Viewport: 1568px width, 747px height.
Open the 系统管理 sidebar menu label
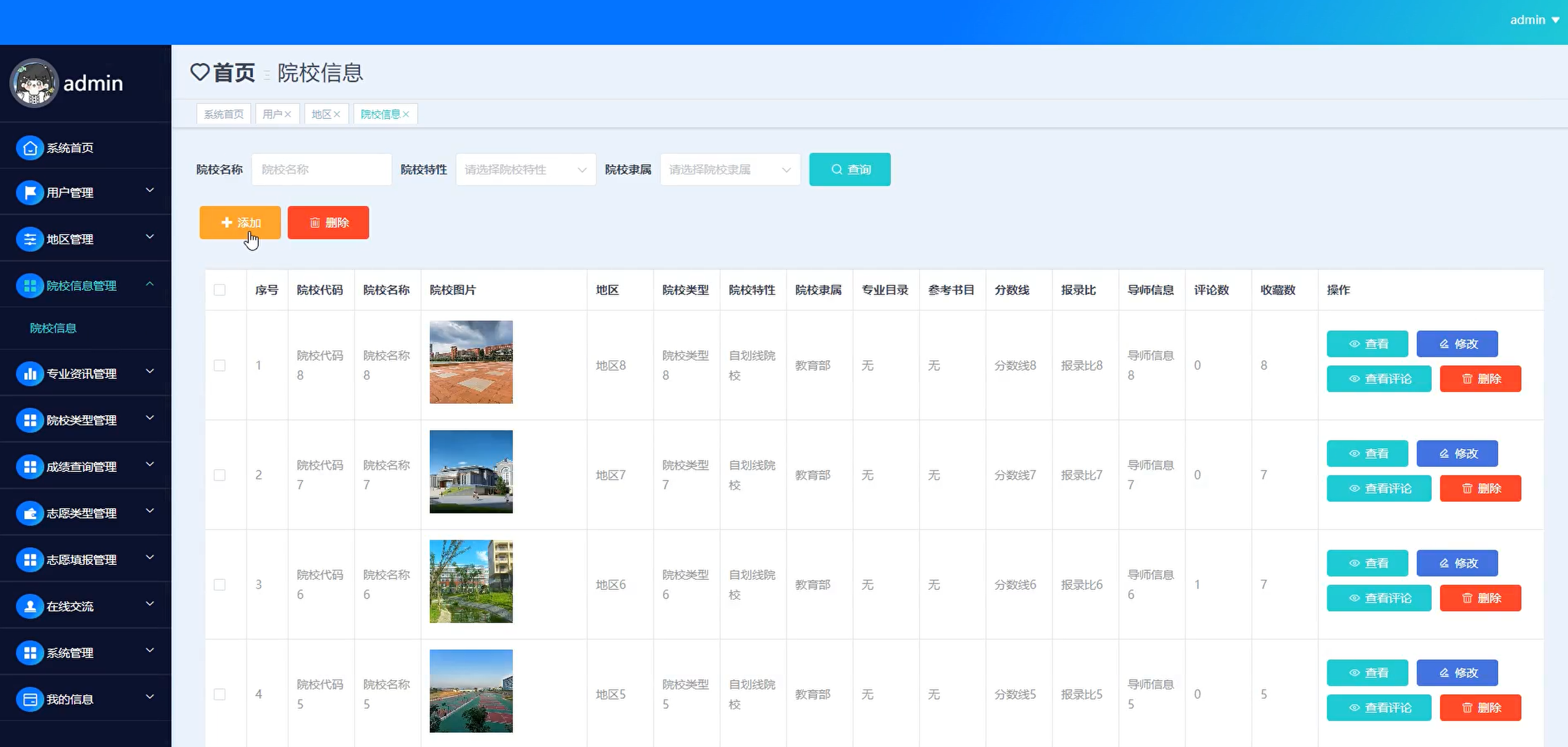tap(70, 653)
